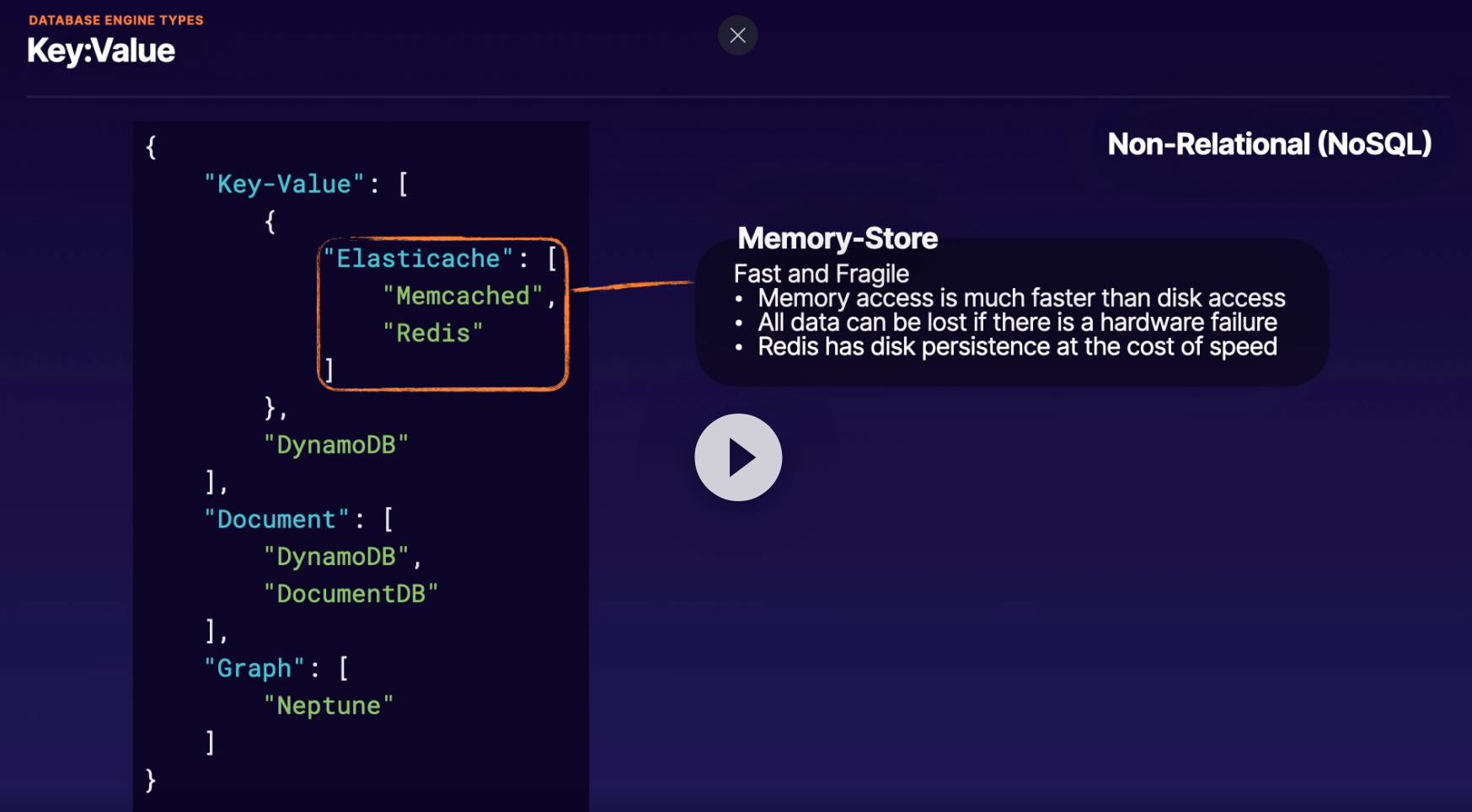Click the "Memcached" string in code
The width and height of the screenshot is (1472, 812).
(463, 296)
